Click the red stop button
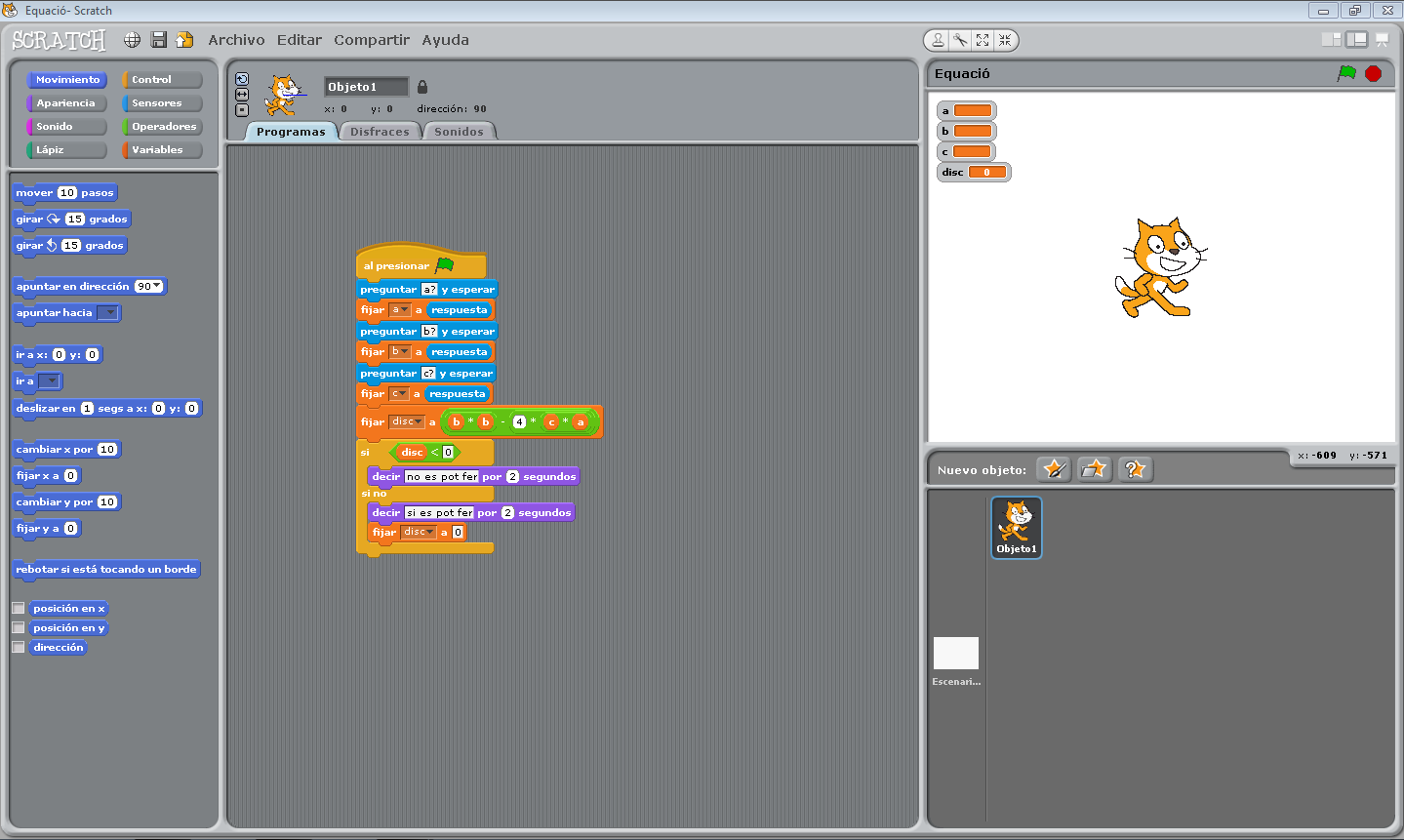Screen dimensions: 1404x840 click(x=1373, y=73)
